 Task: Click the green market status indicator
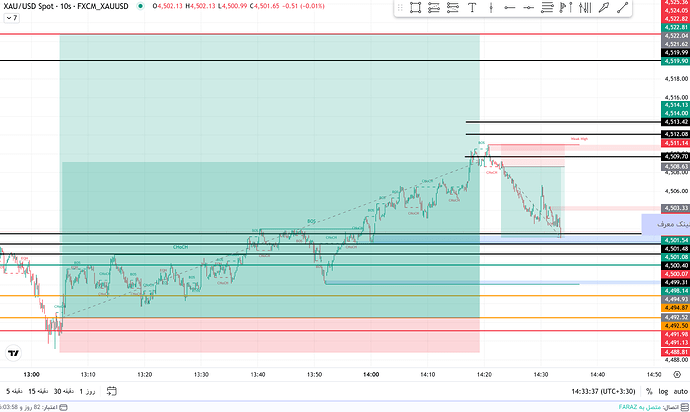[x=140, y=6]
